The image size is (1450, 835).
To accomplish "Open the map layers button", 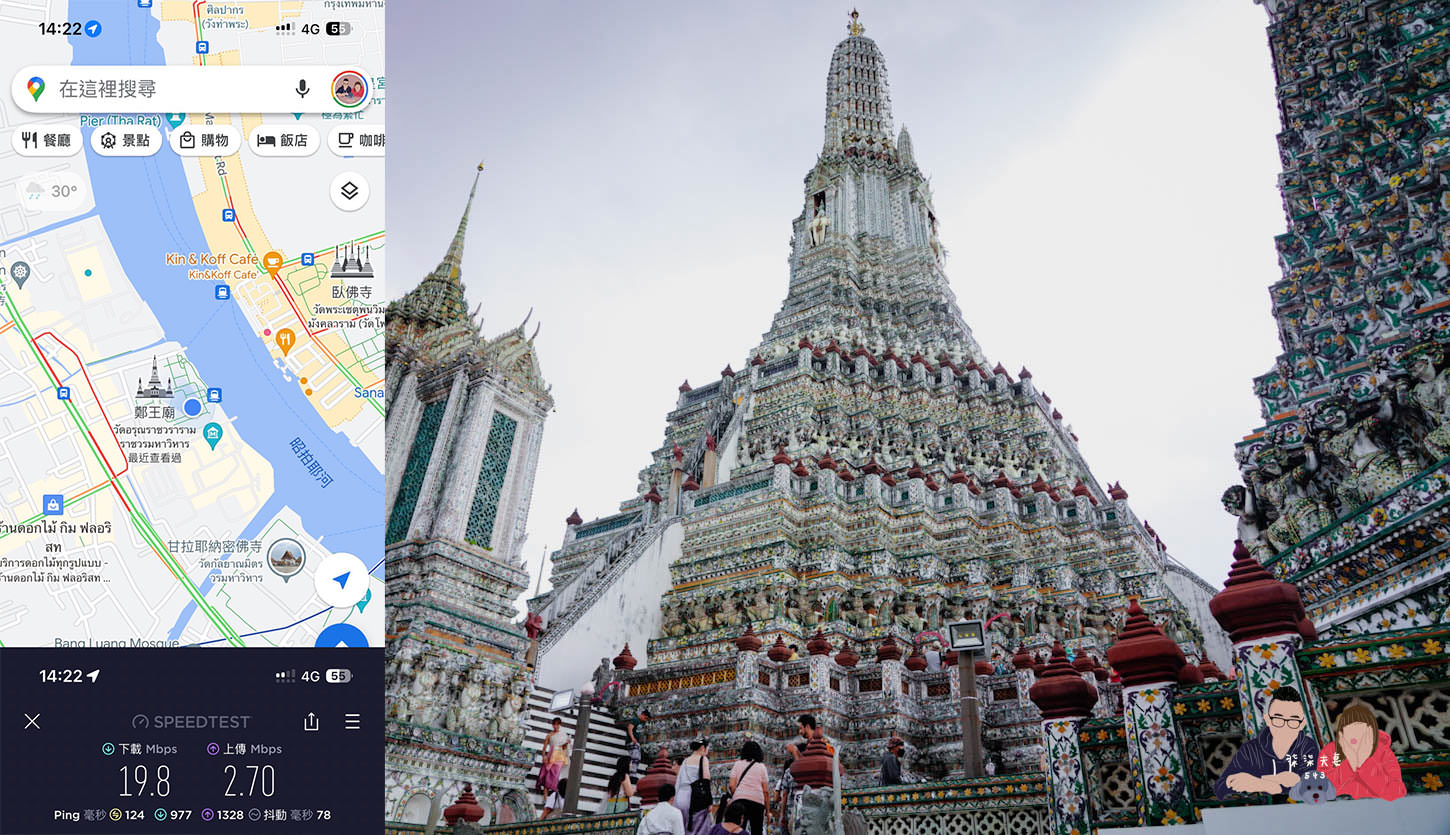I will click(349, 191).
